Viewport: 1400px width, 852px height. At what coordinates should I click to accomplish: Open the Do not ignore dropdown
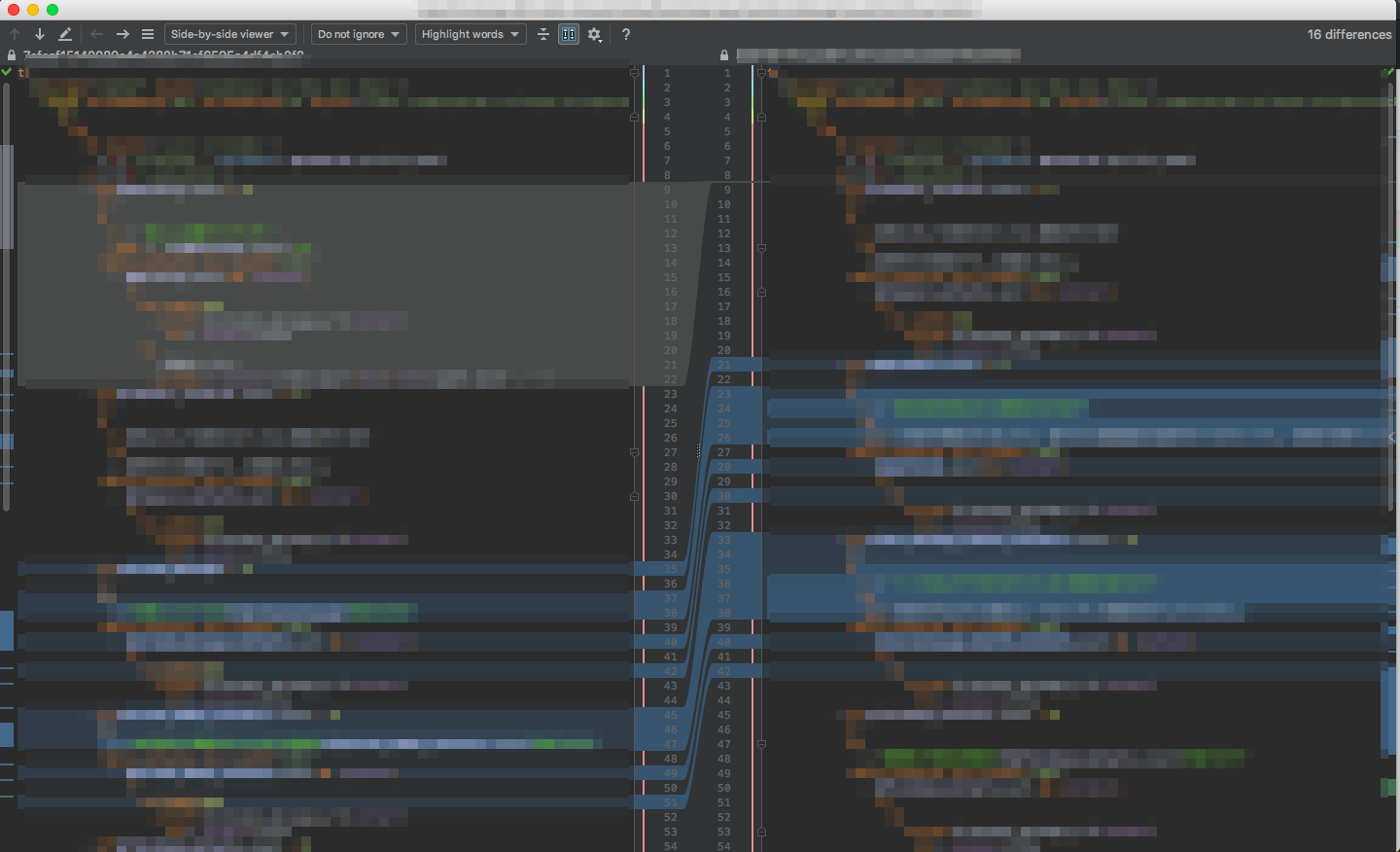(359, 34)
